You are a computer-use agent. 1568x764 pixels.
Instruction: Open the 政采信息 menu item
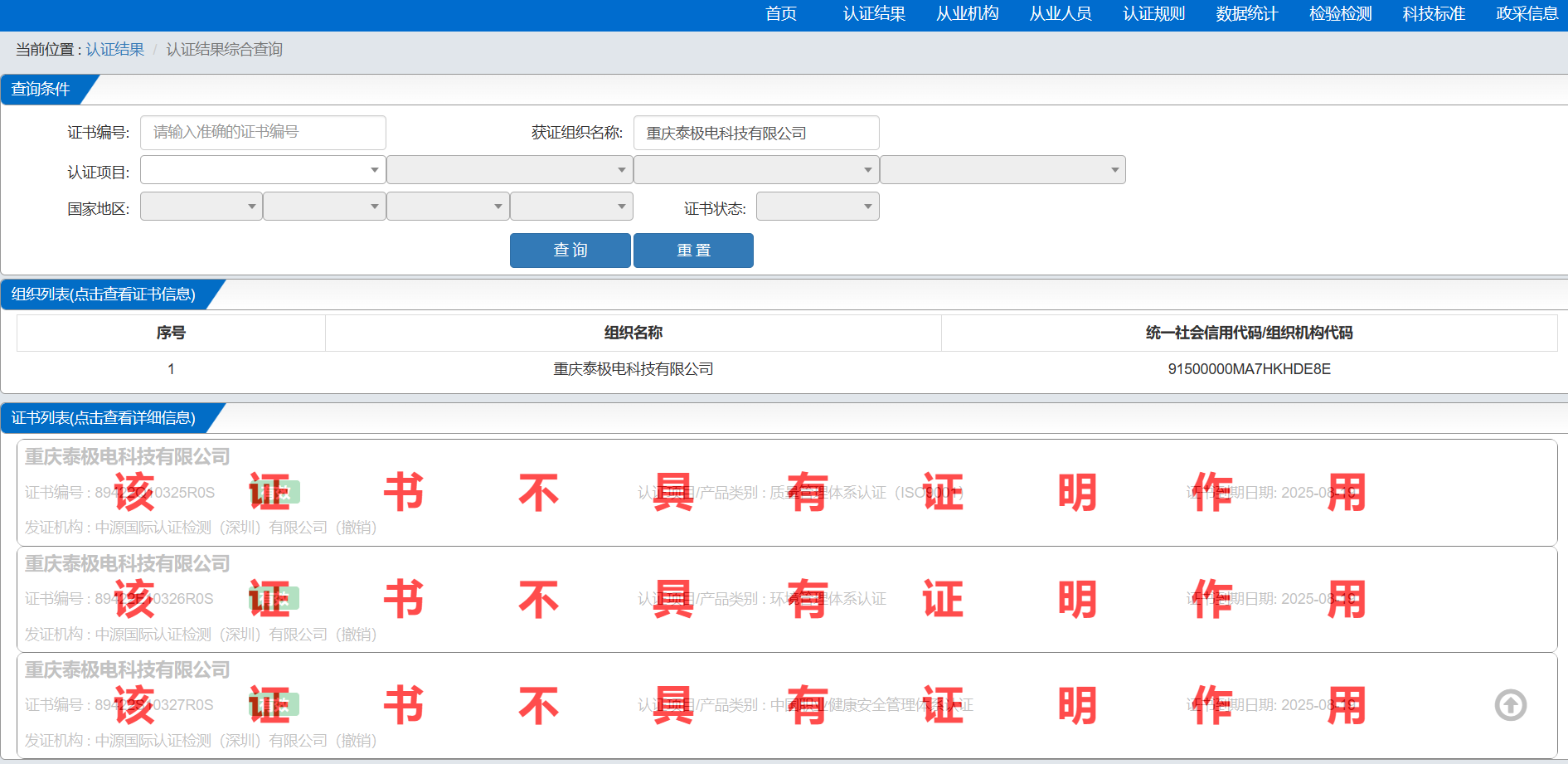1527,14
